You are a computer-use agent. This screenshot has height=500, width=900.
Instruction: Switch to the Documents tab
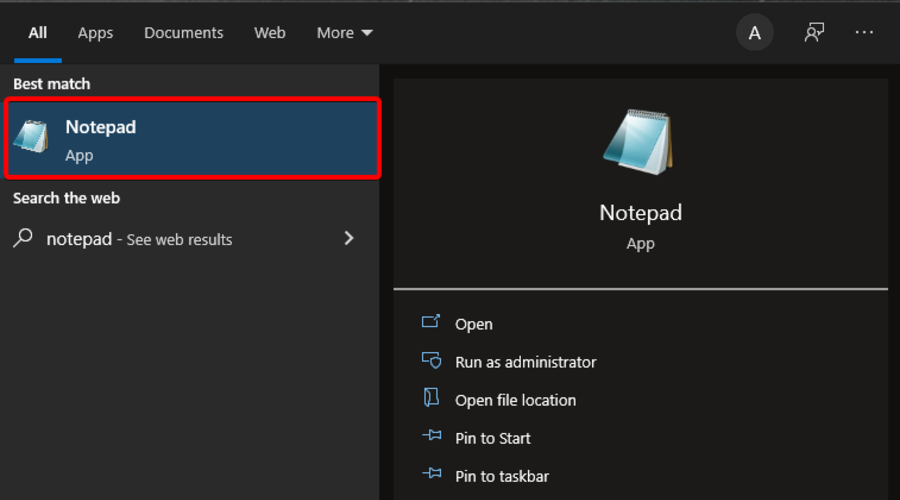(184, 33)
